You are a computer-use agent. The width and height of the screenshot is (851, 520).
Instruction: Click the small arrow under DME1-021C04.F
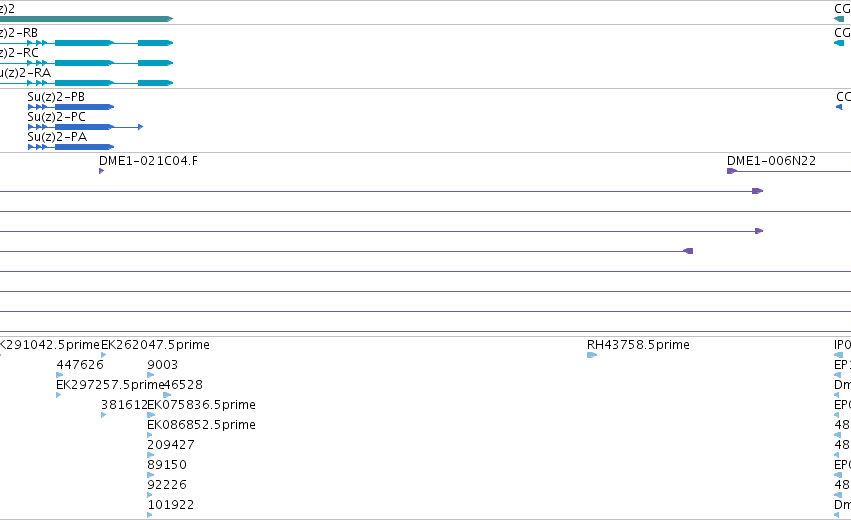click(101, 172)
